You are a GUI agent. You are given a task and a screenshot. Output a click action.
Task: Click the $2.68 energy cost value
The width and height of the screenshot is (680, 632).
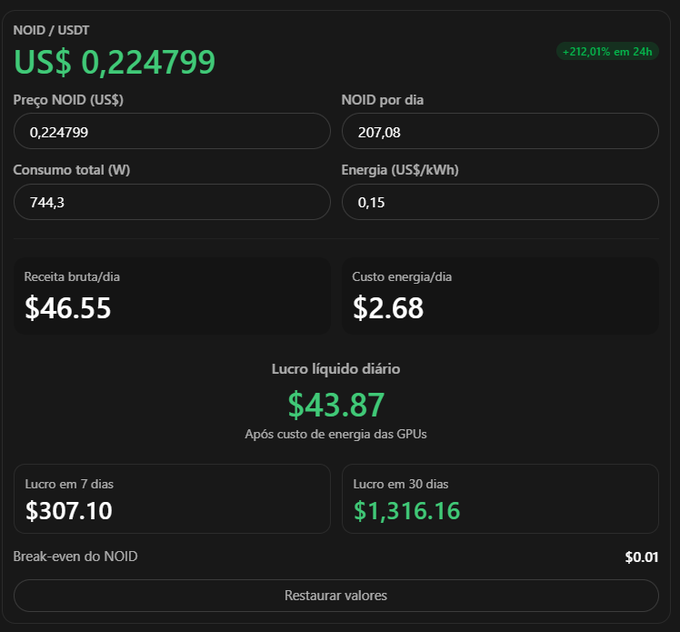pyautogui.click(x=388, y=308)
